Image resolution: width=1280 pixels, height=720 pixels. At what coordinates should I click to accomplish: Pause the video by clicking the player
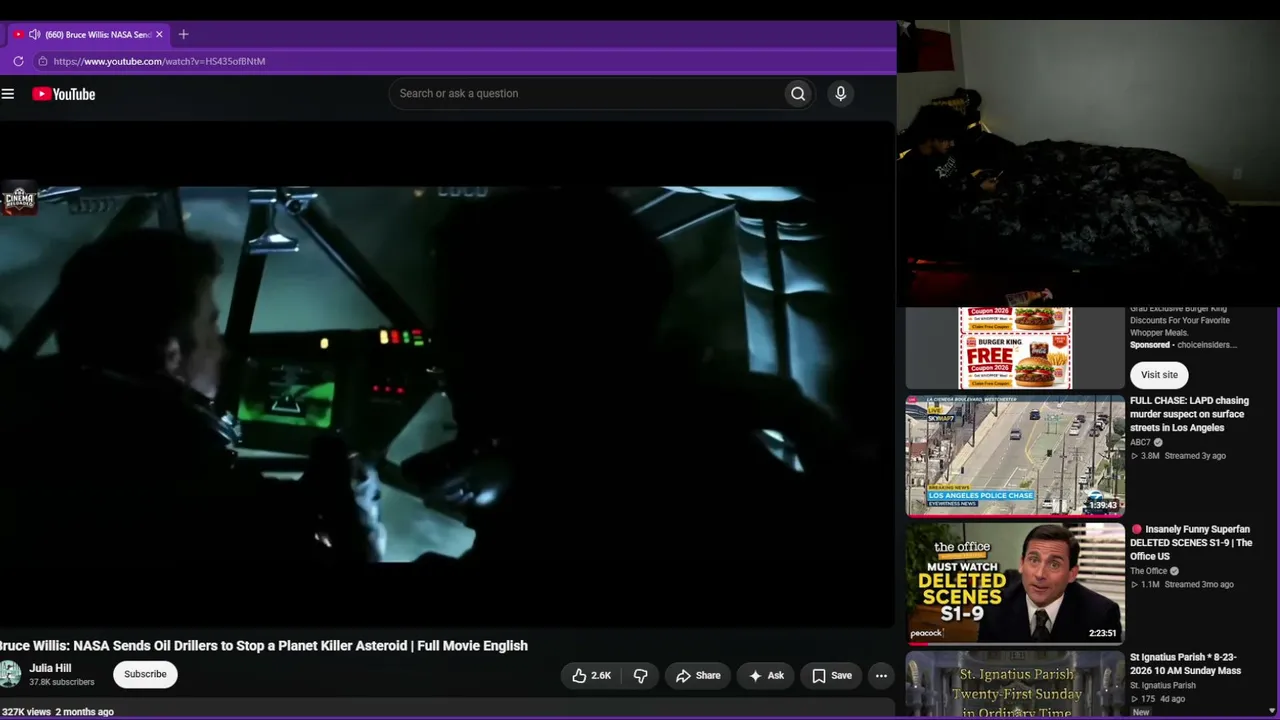[x=447, y=375]
